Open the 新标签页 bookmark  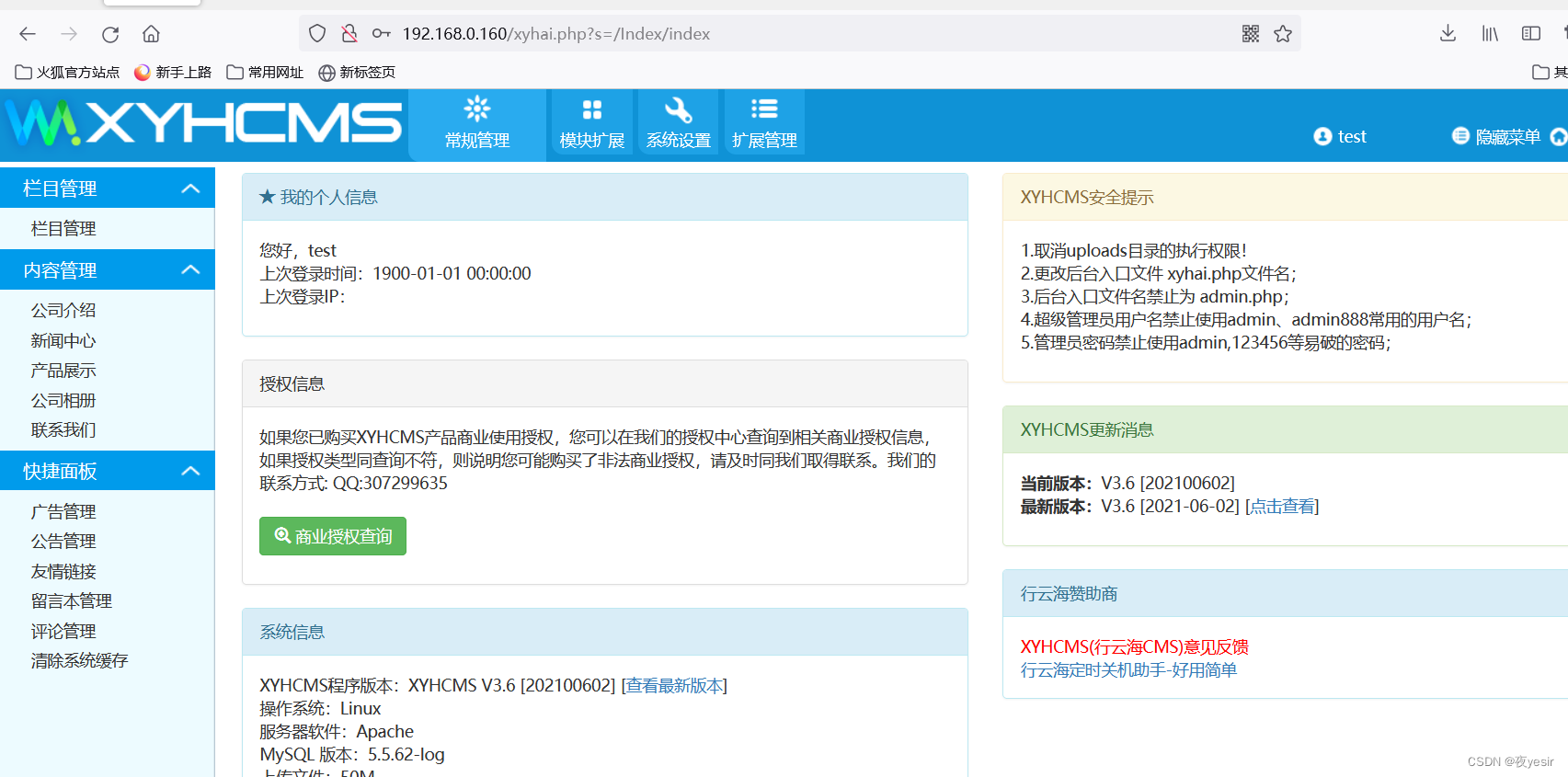[x=357, y=73]
